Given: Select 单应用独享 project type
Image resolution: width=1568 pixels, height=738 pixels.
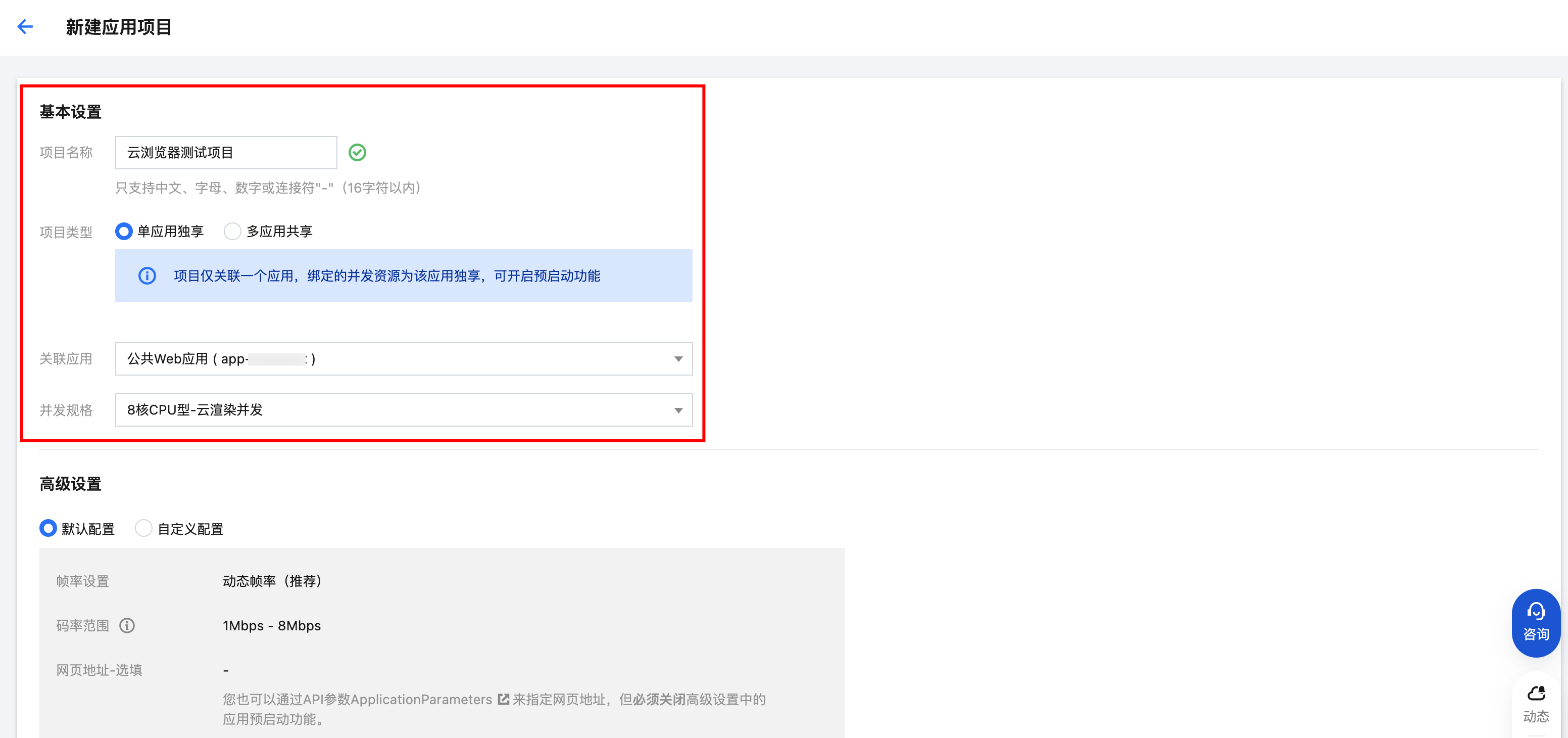Looking at the screenshot, I should [x=124, y=232].
